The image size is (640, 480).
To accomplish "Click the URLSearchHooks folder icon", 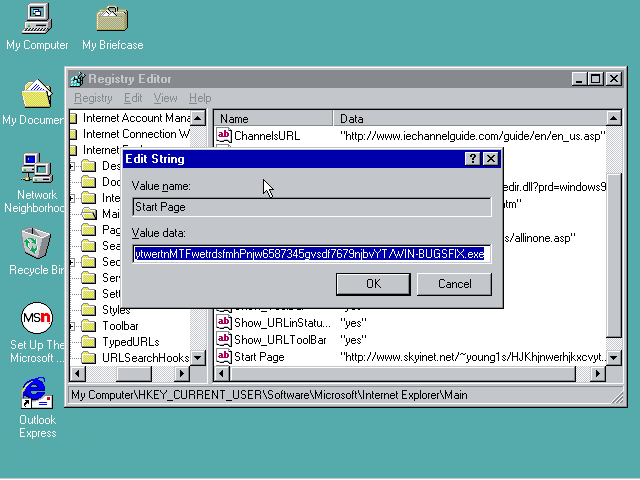I will pos(89,358).
